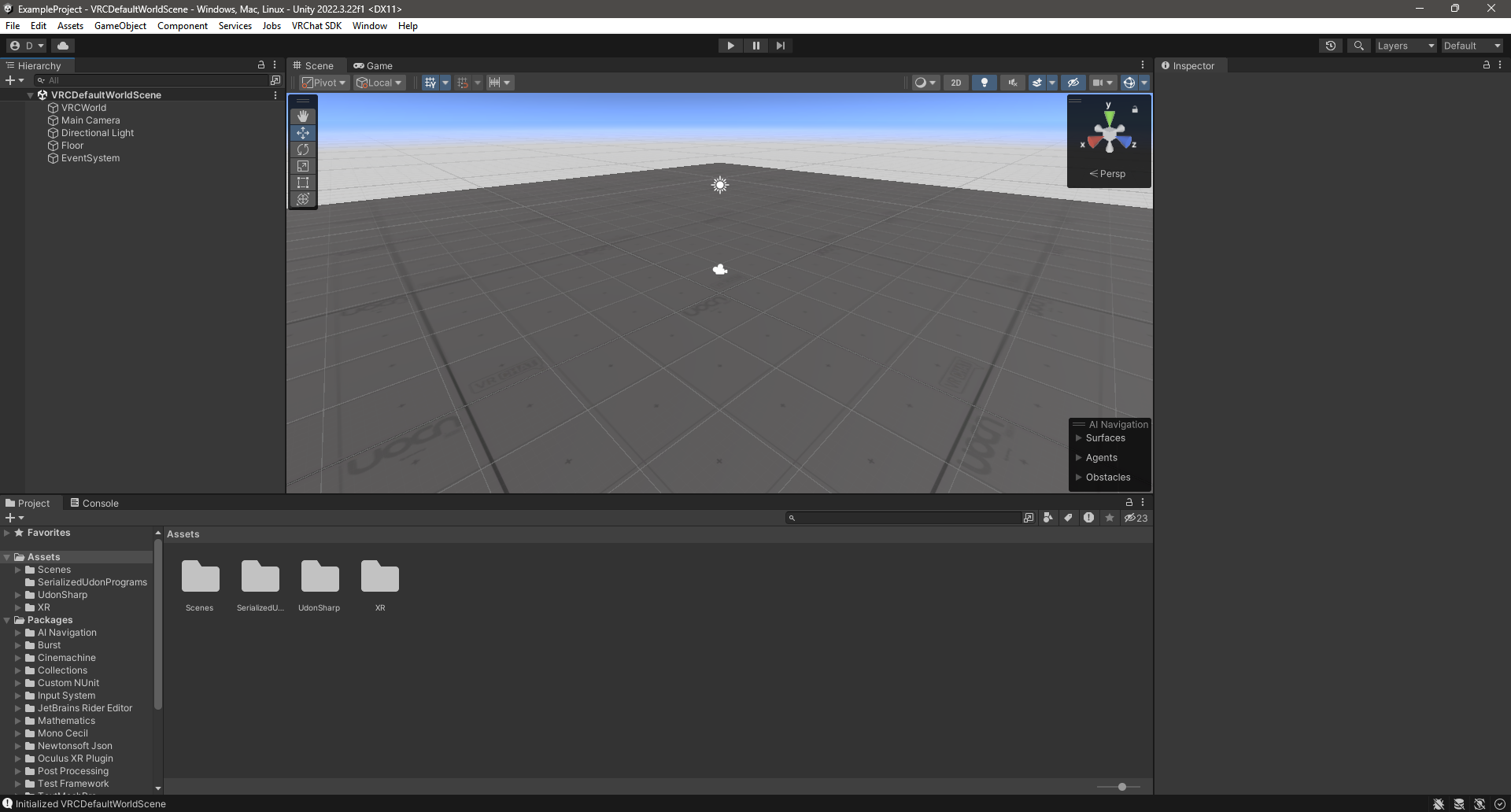The height and width of the screenshot is (812, 1511).
Task: Click the Pause button
Action: click(755, 46)
